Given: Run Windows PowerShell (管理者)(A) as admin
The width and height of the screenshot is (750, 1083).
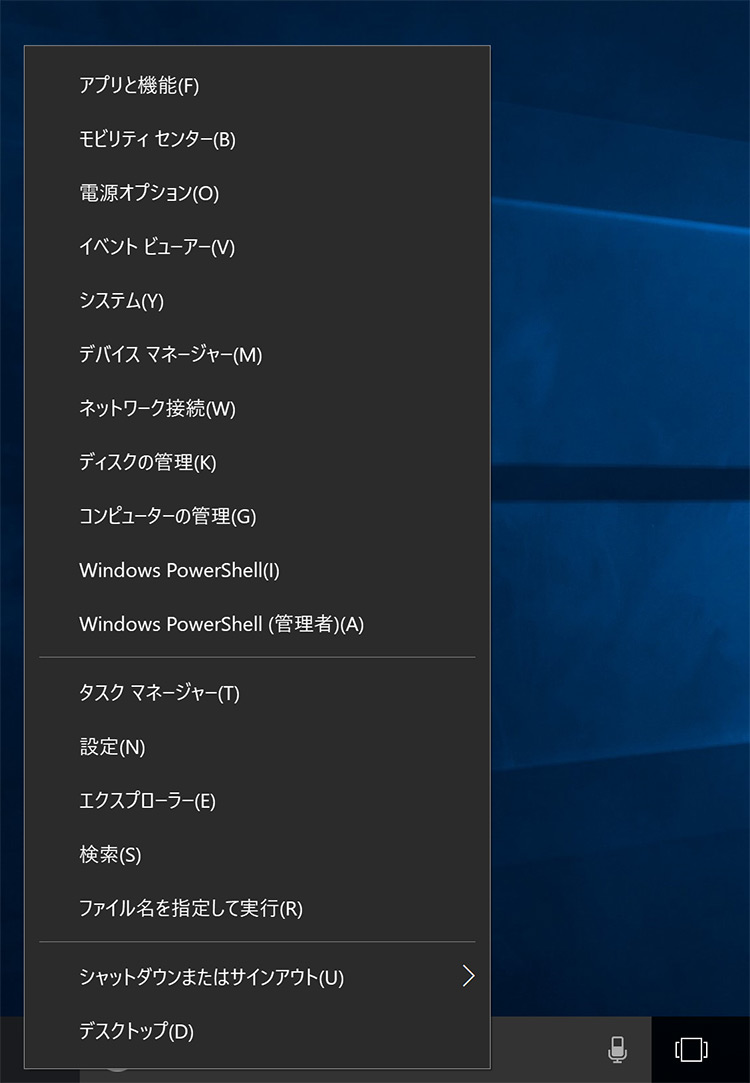Looking at the screenshot, I should 221,625.
